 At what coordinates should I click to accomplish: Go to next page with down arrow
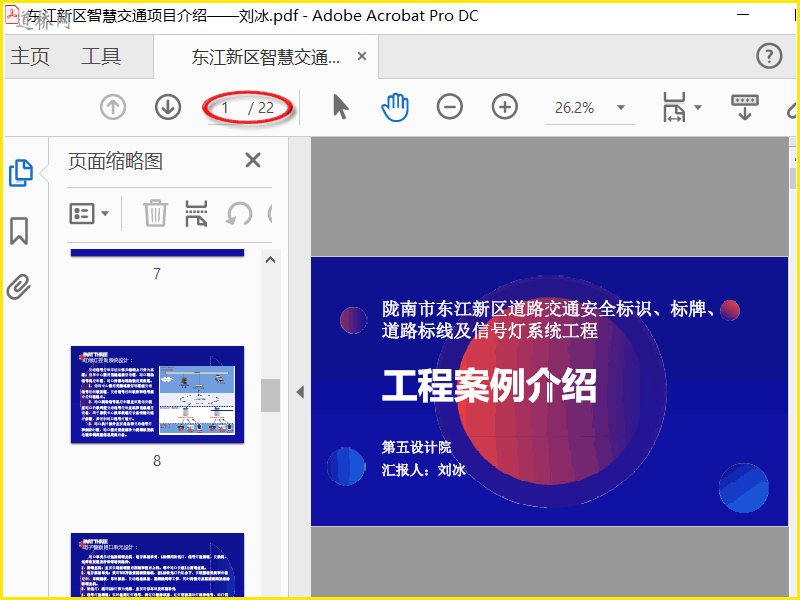coord(168,108)
